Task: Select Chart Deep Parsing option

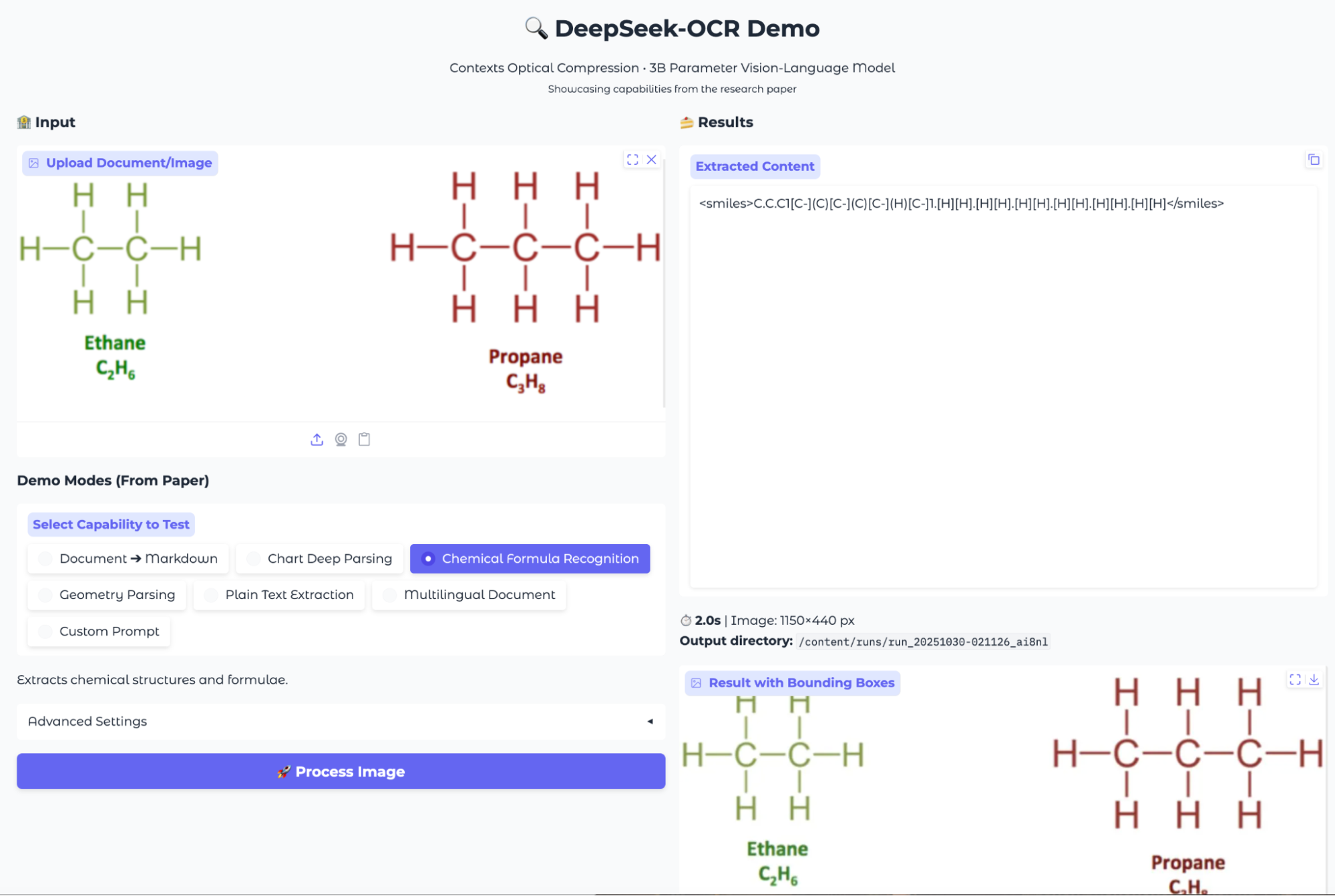Action: pos(320,558)
